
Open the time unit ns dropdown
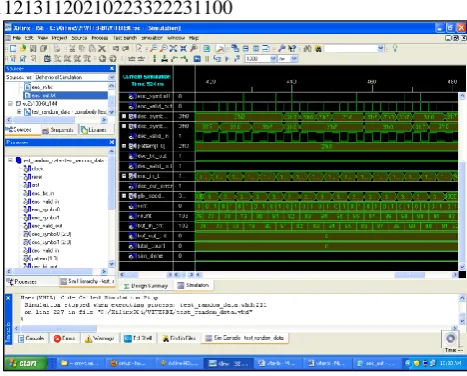tap(294, 59)
